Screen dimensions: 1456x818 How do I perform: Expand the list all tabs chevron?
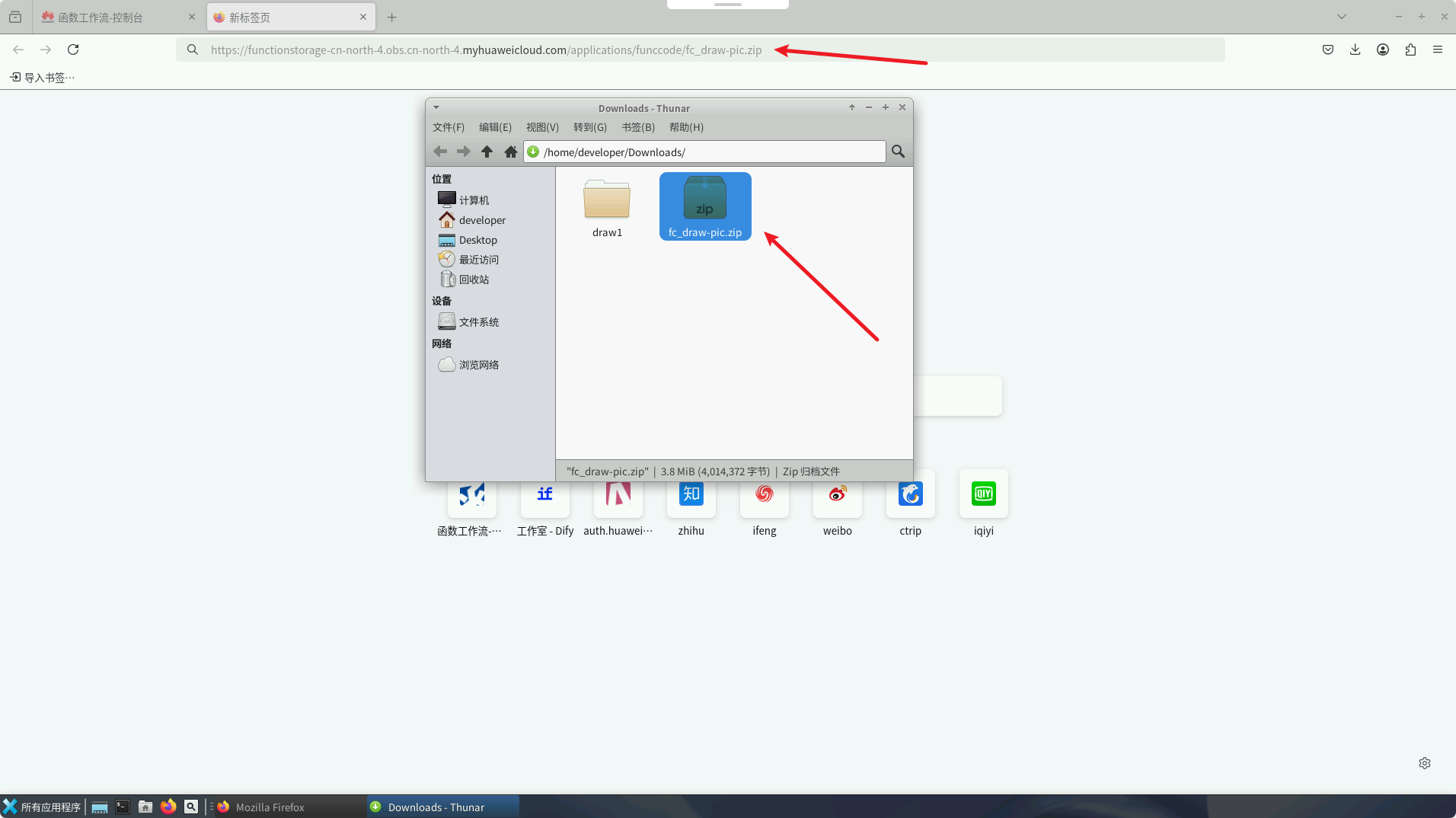[x=1341, y=17]
